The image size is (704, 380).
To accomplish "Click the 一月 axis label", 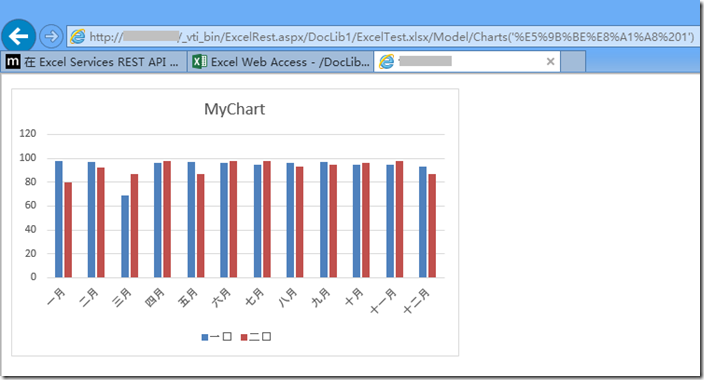I will coord(57,297).
